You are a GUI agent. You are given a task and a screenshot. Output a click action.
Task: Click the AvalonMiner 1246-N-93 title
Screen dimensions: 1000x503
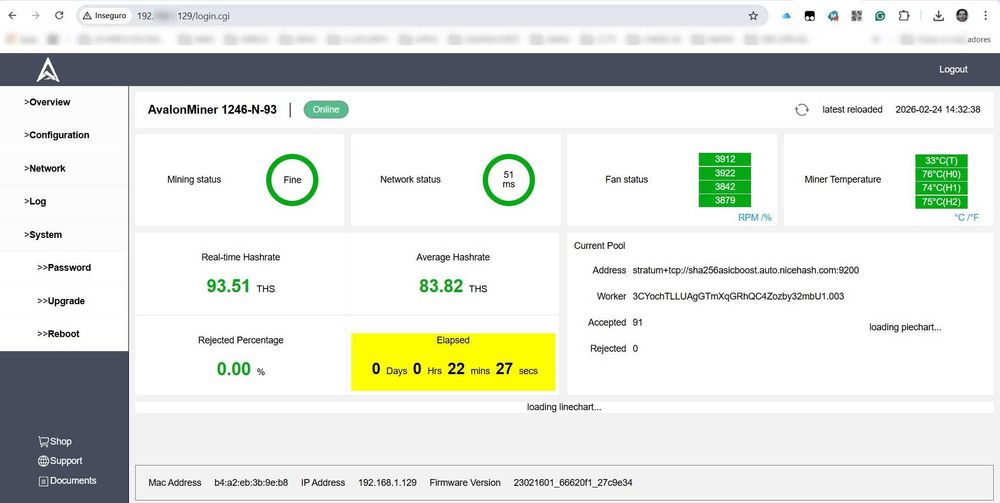click(x=212, y=110)
